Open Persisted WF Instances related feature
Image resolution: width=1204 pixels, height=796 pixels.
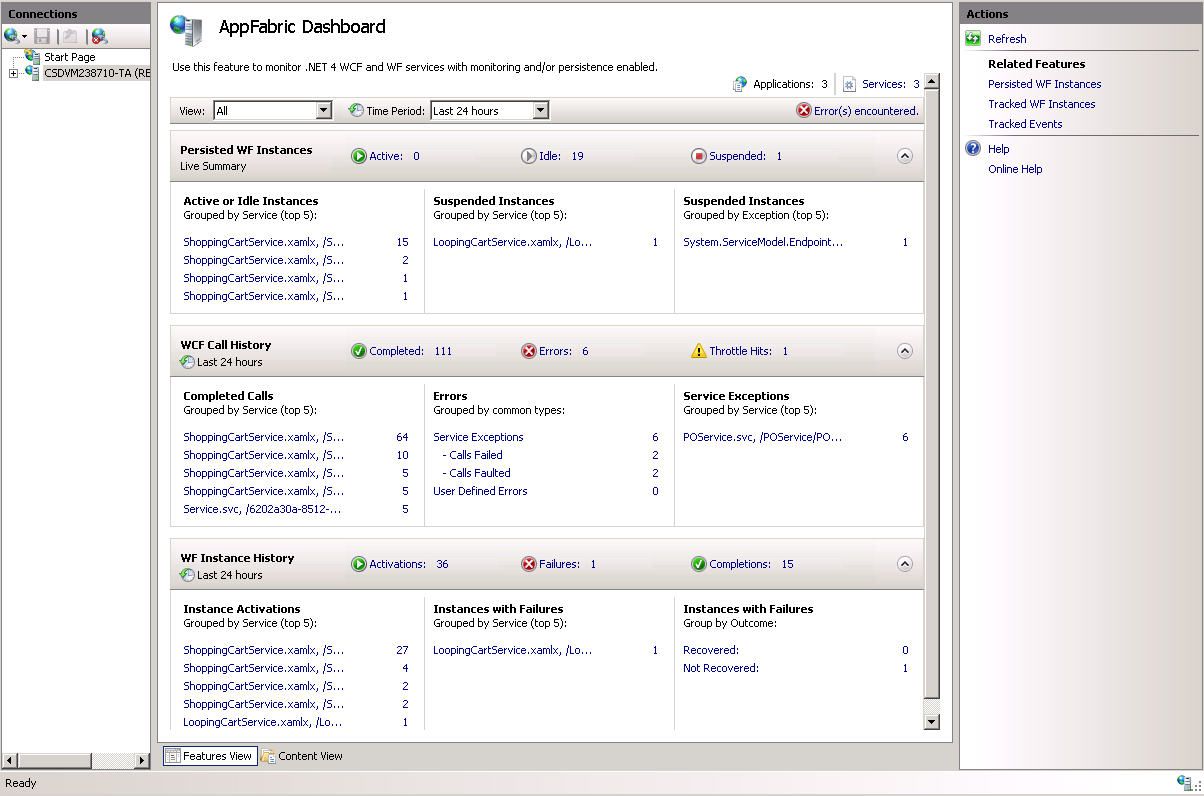pos(1045,84)
